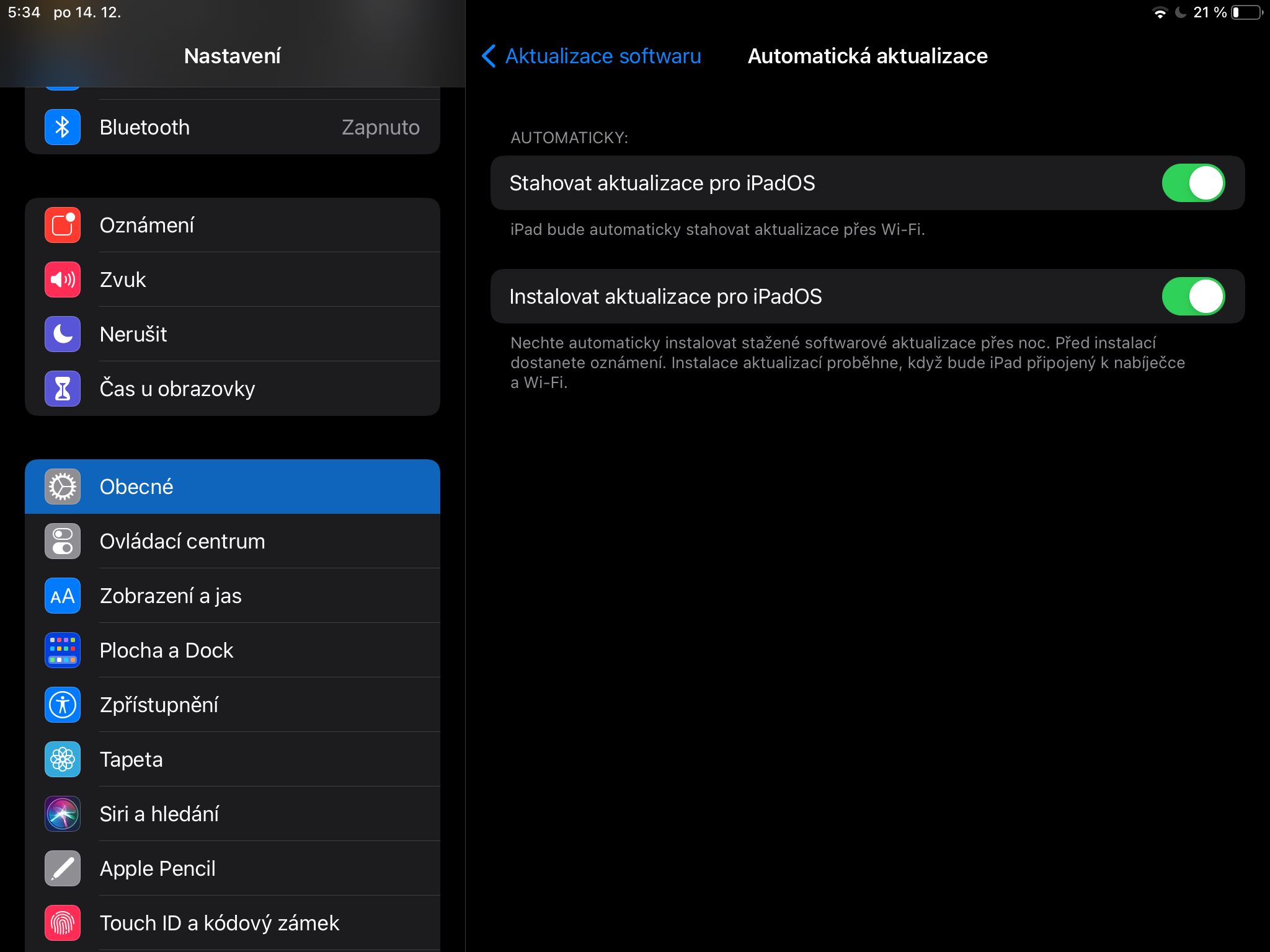Open the Oznámení notifications icon

[x=63, y=225]
